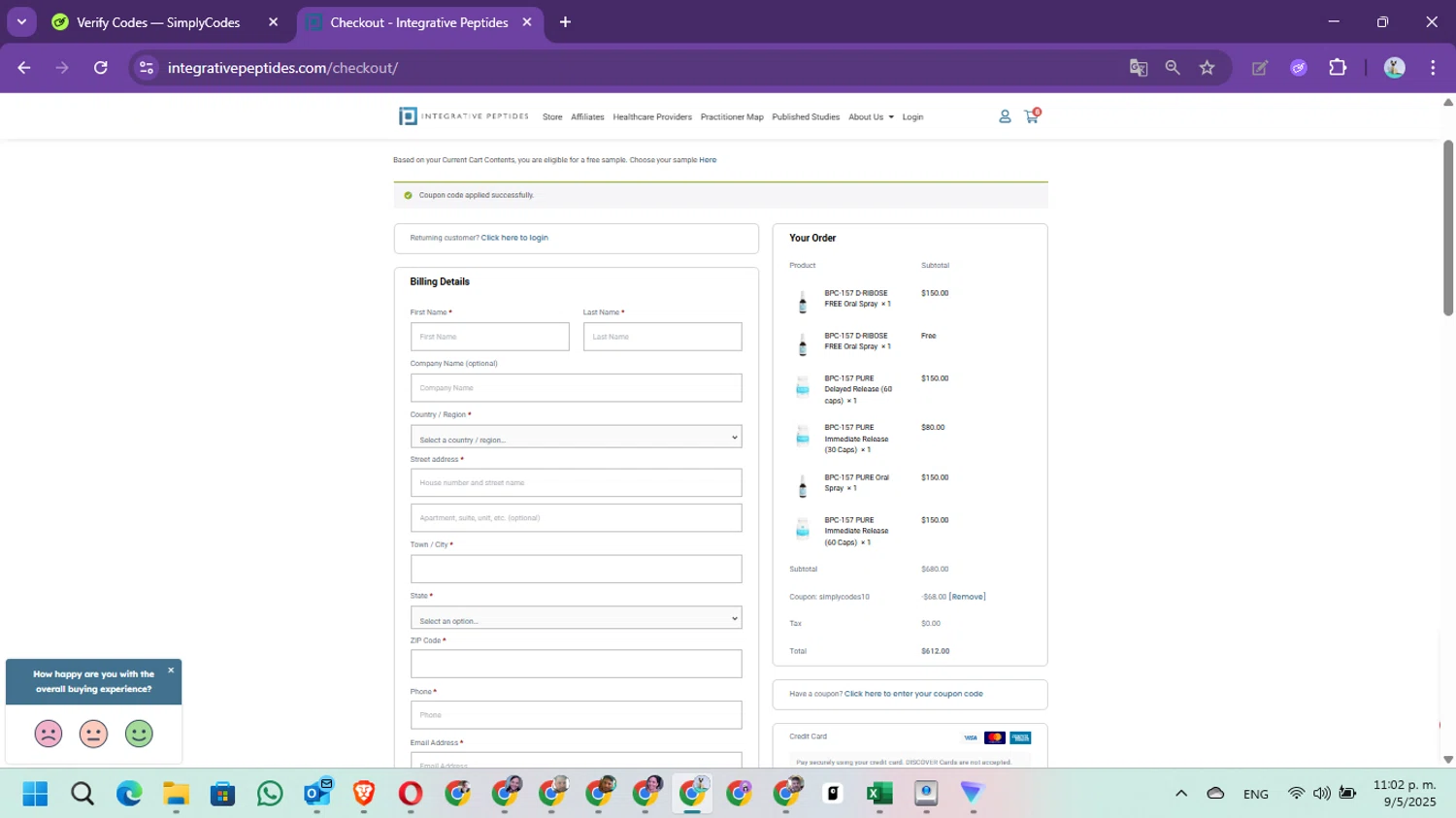Open the State dropdown

point(577,618)
